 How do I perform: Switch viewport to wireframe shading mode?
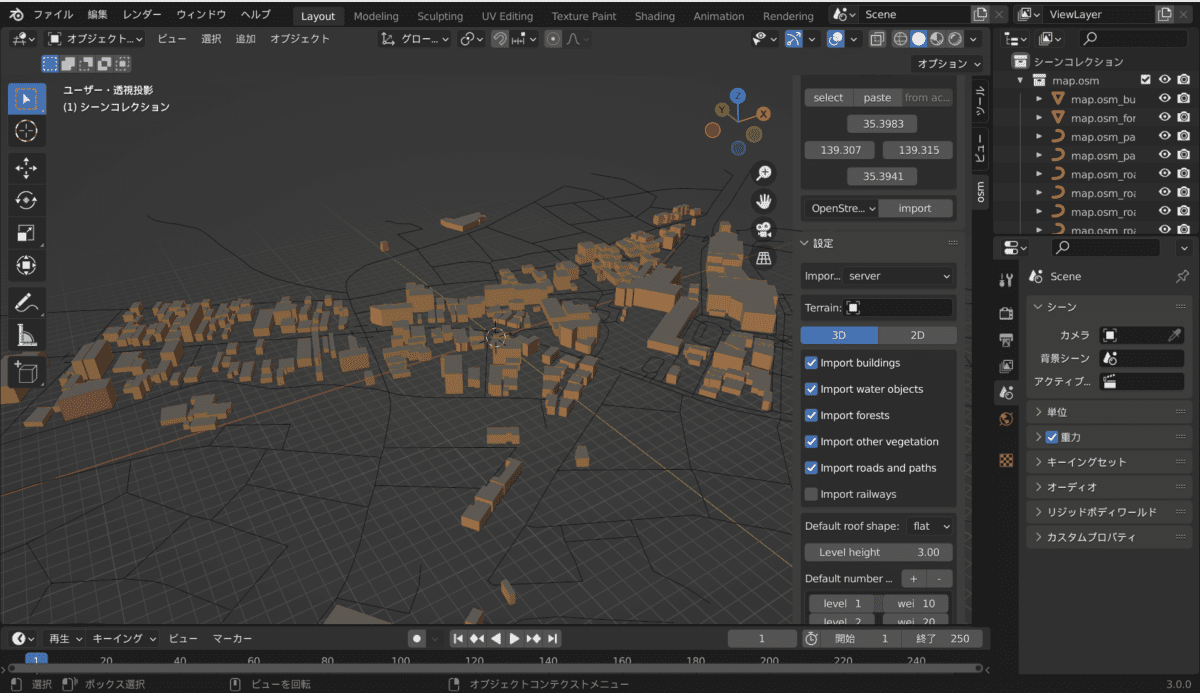(900, 39)
